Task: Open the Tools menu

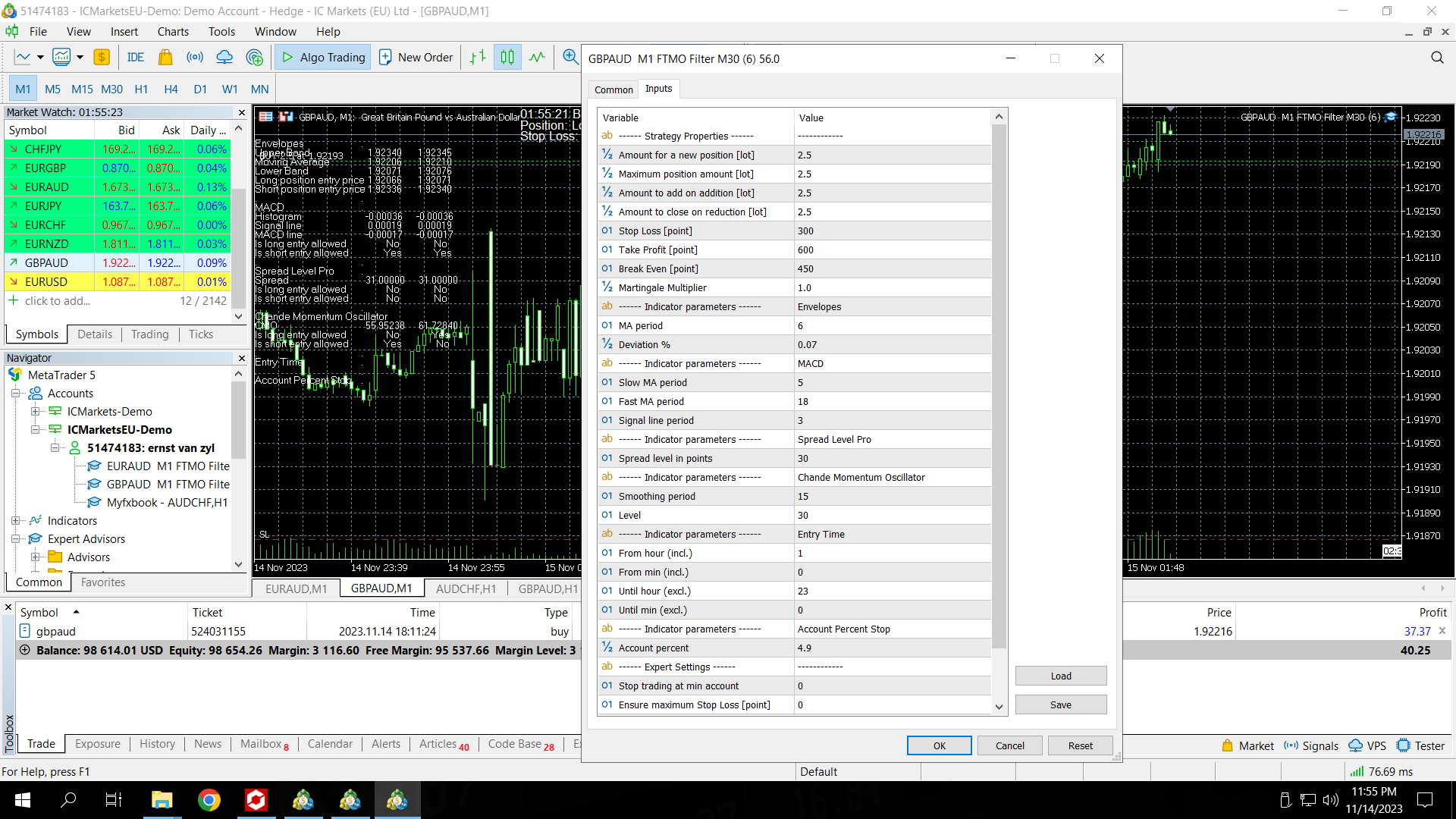Action: click(x=221, y=31)
